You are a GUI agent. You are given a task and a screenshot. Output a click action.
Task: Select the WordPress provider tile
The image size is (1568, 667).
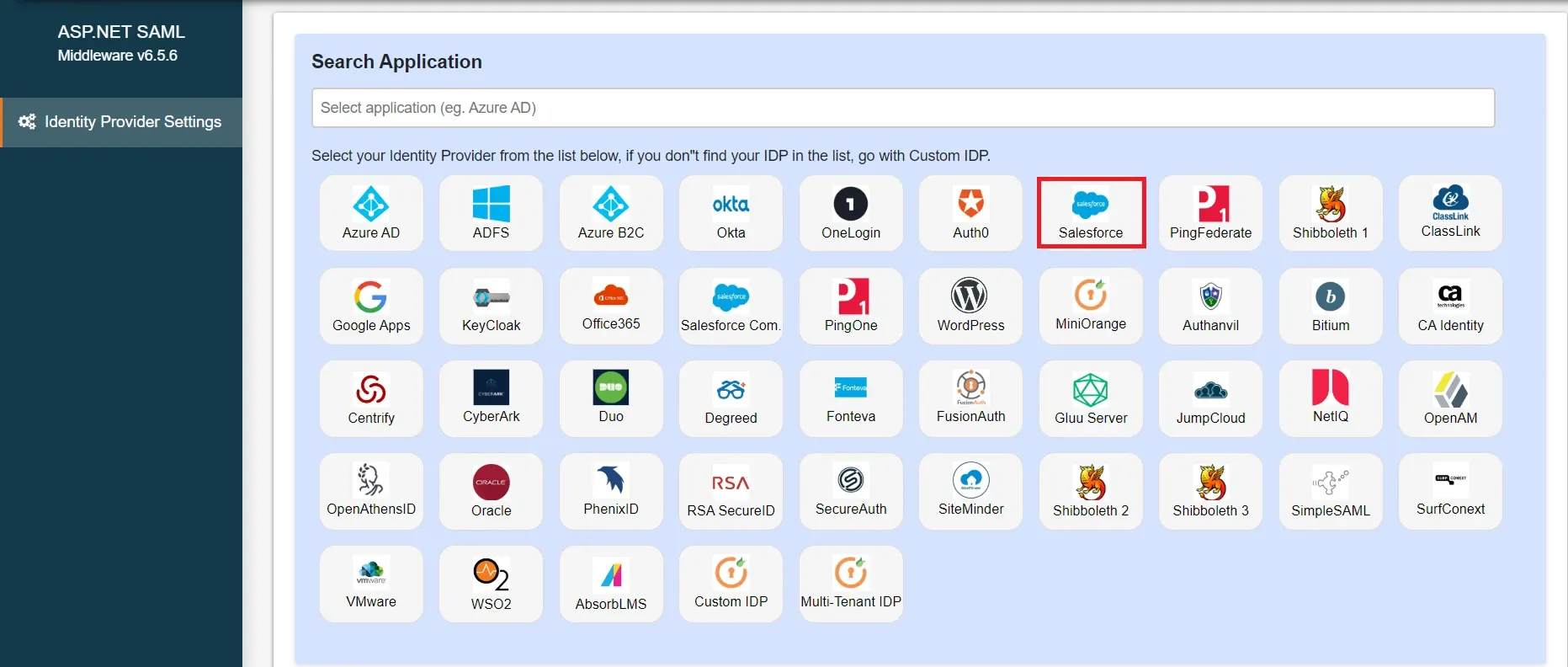click(x=970, y=306)
